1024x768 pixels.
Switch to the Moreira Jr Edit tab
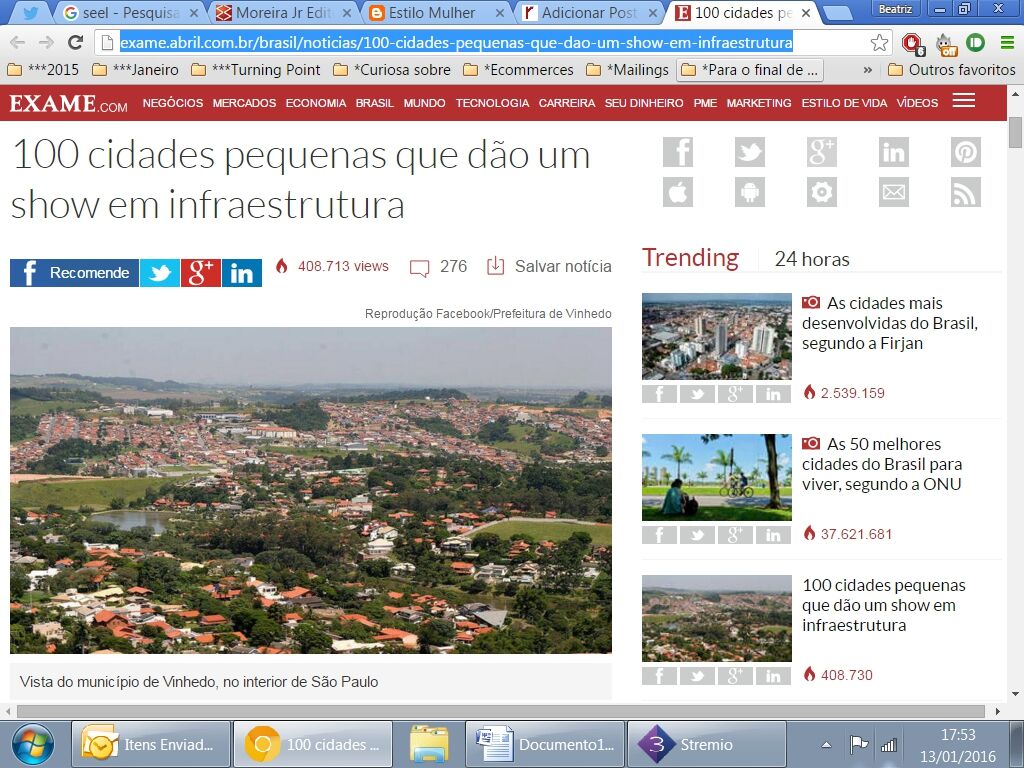coord(283,12)
